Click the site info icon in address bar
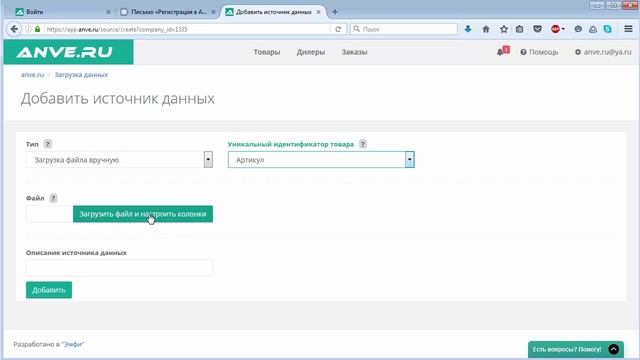Image resolution: width=640 pixels, height=360 pixels. (x=28, y=29)
